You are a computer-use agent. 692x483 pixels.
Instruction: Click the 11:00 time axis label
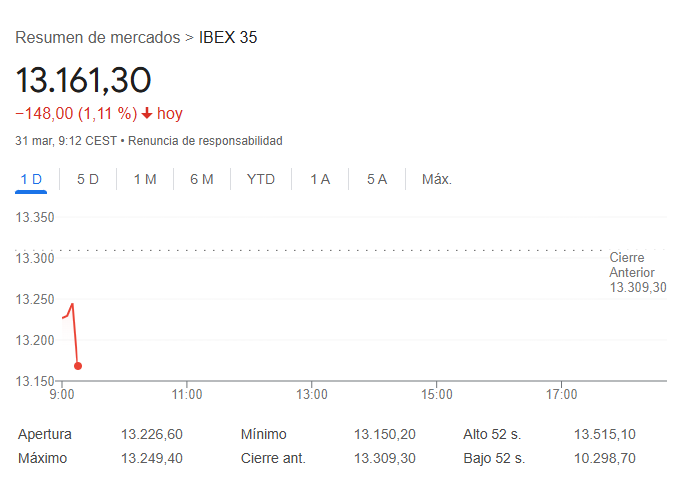187,394
